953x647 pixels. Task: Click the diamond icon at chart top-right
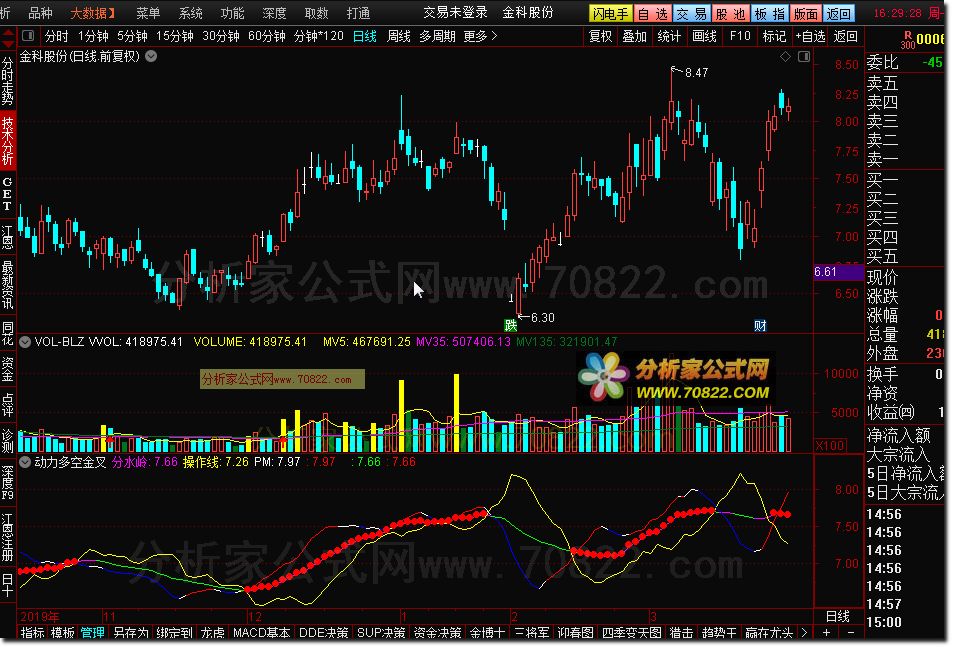[x=785, y=56]
